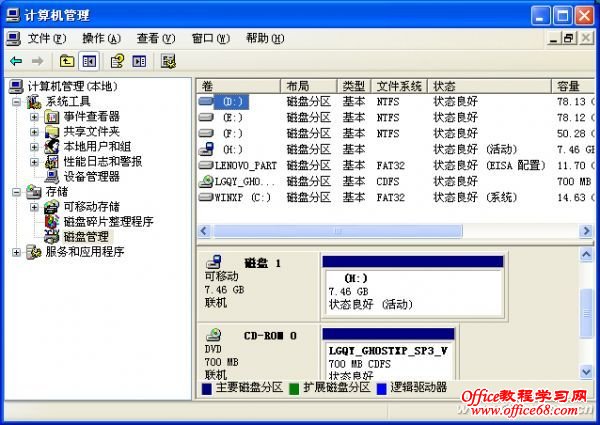Click the 磁盘 1 removable disk icon
Image resolution: width=600 pixels, height=425 pixels.
214,262
